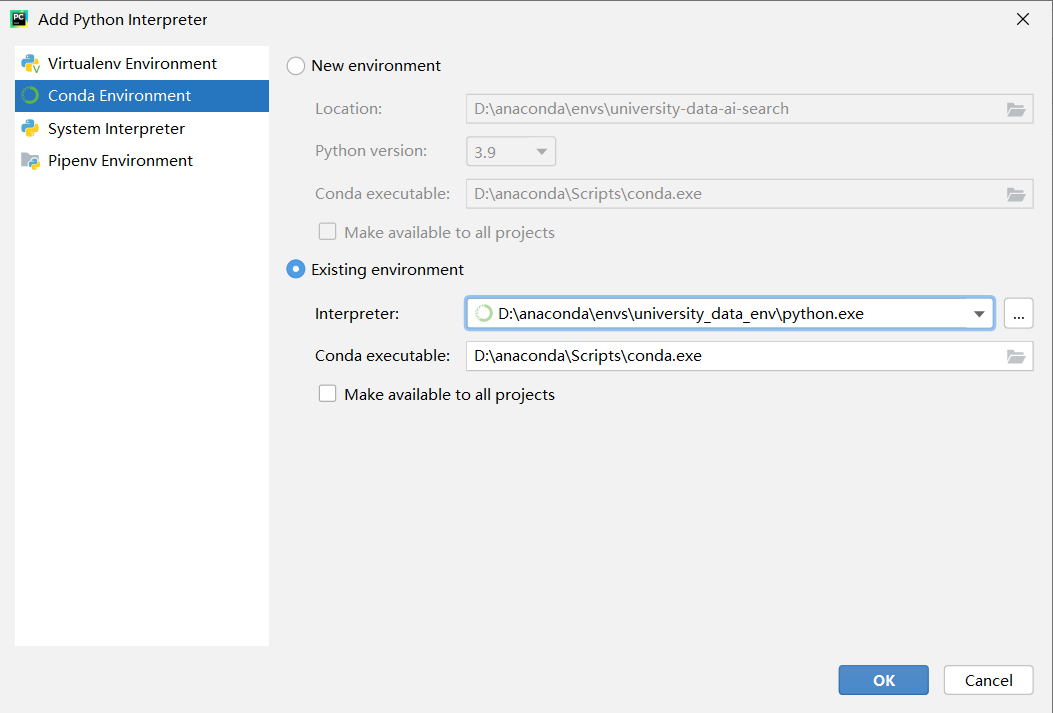Click the Conda ring icon in sidebar
The width and height of the screenshot is (1053, 713).
(30, 96)
